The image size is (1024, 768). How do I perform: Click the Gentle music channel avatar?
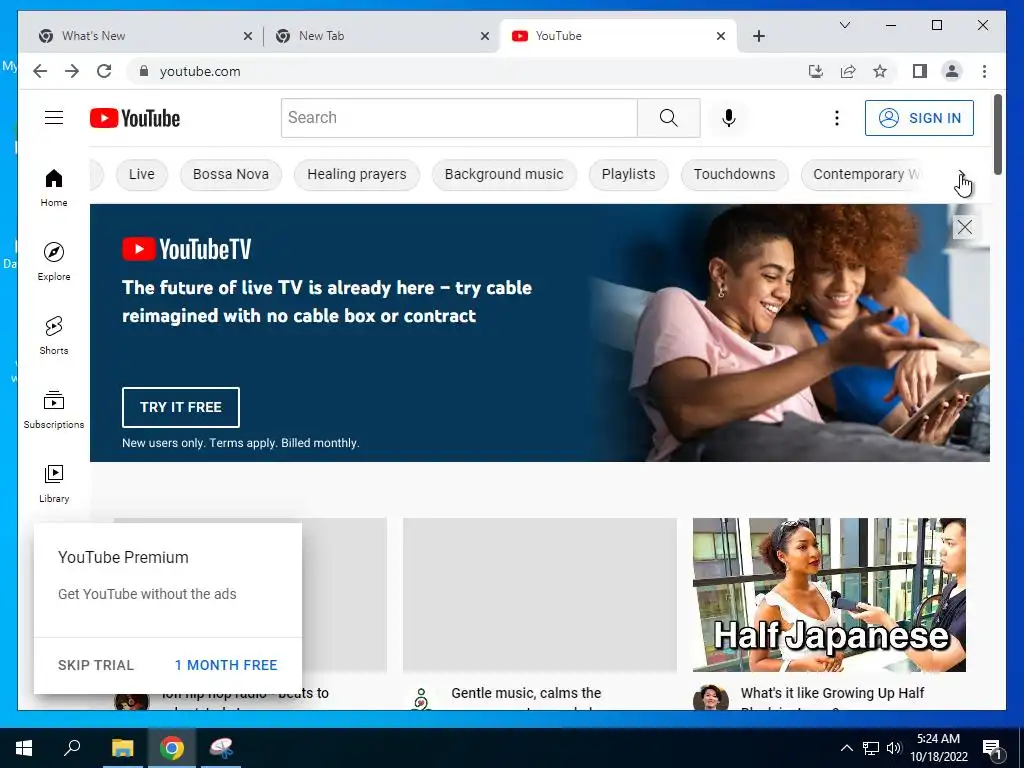click(x=421, y=699)
